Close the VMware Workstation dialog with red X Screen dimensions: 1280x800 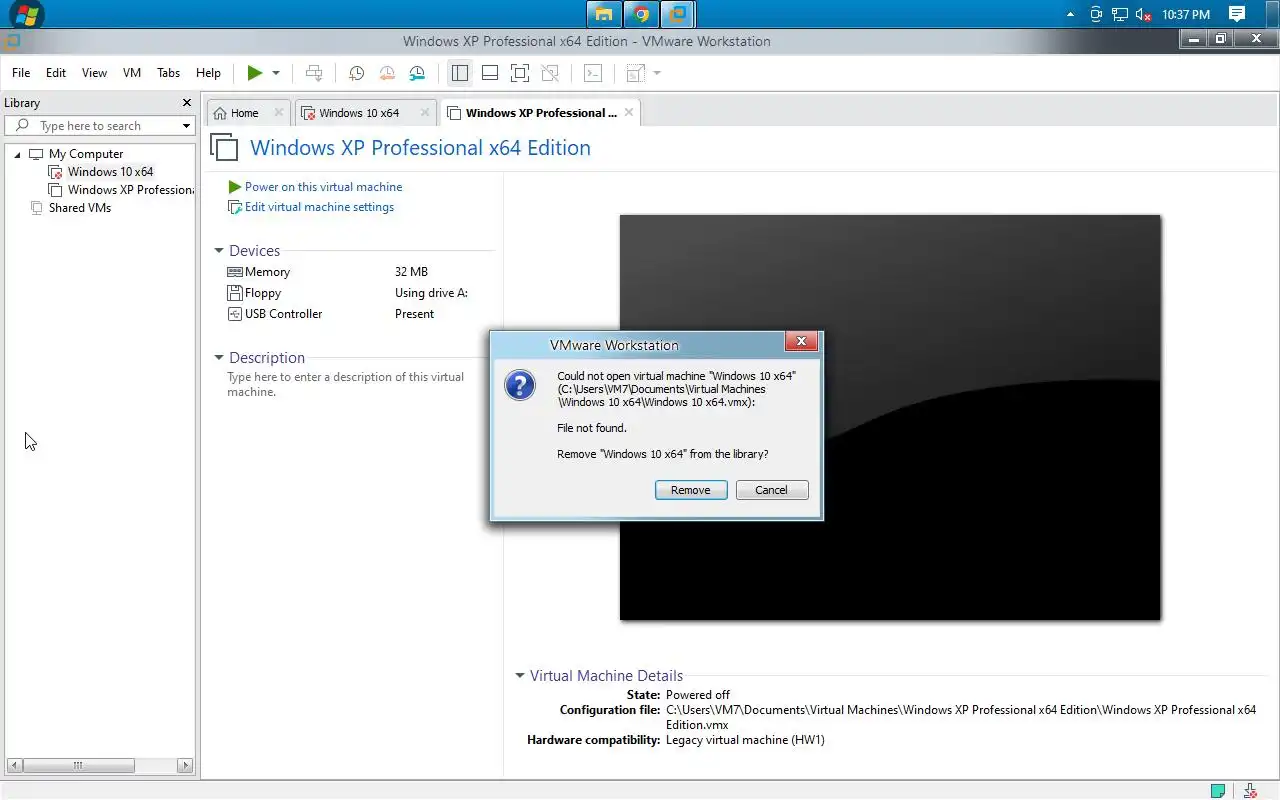pos(800,342)
